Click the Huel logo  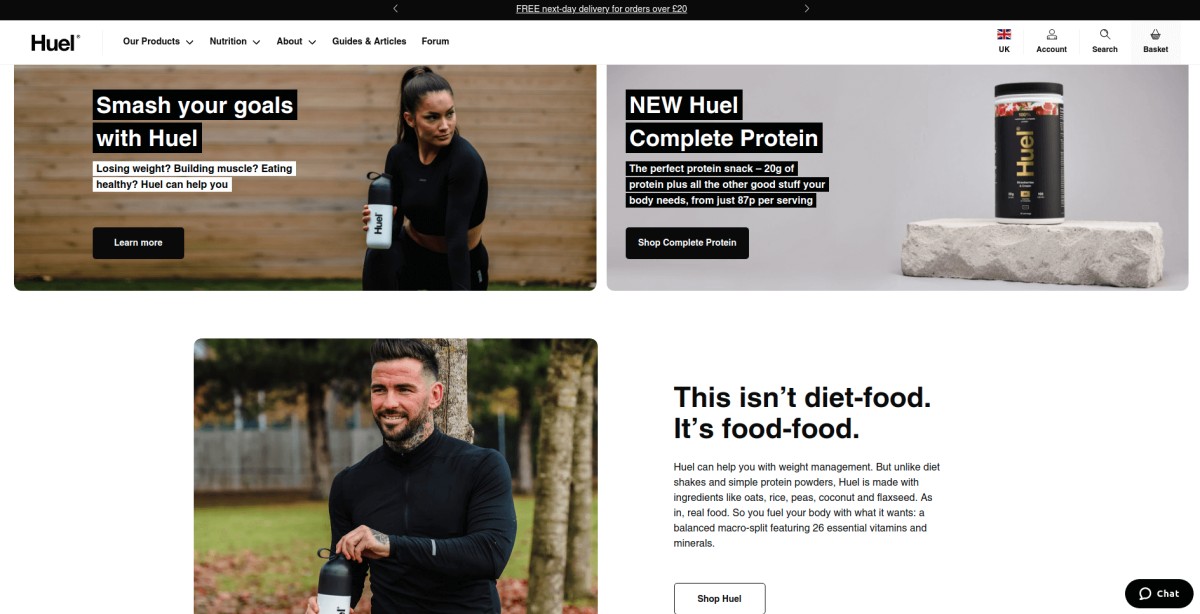pos(55,42)
